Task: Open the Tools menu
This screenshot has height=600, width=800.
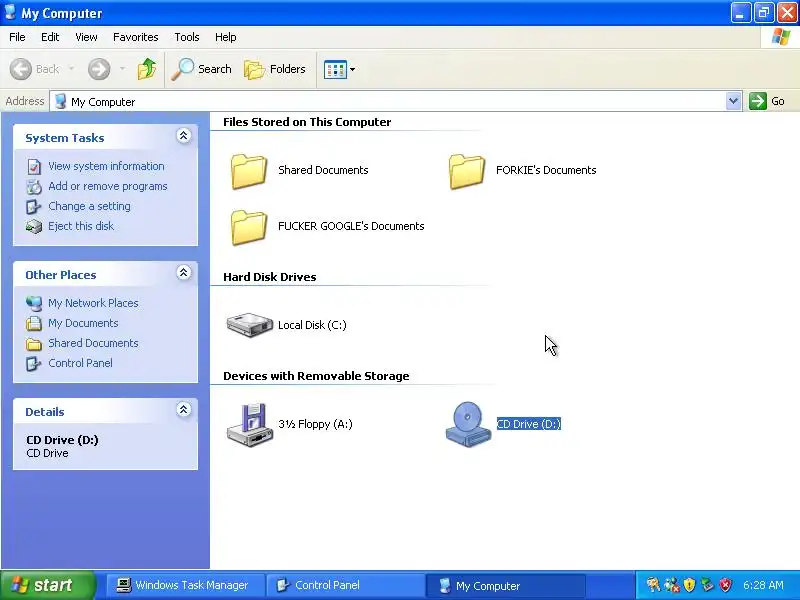Action: pyautogui.click(x=187, y=37)
